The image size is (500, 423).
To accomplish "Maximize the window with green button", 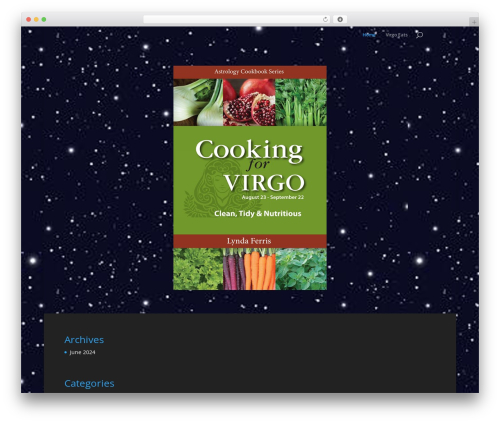I will click(44, 19).
